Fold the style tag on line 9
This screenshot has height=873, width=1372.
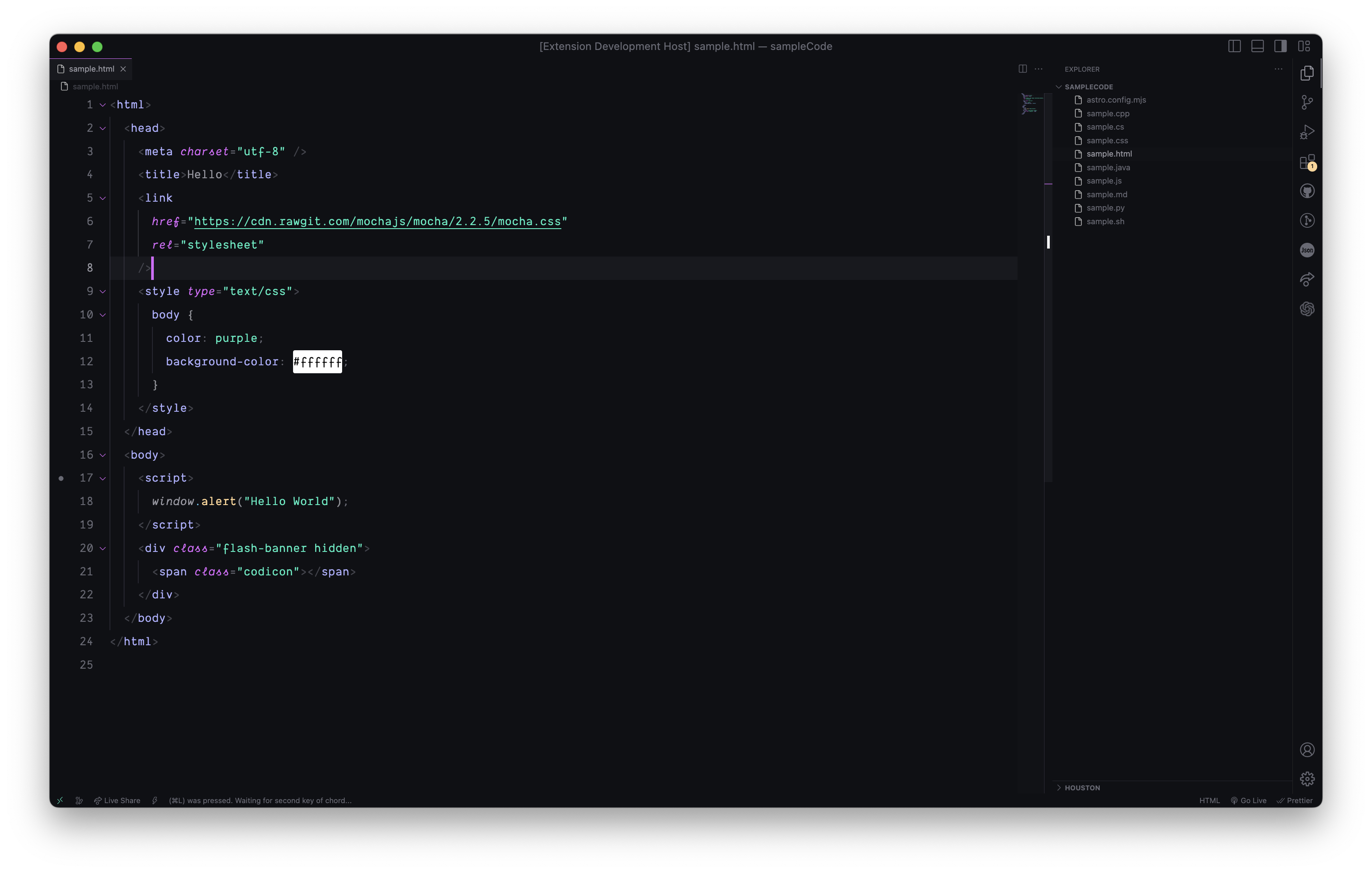pos(103,291)
